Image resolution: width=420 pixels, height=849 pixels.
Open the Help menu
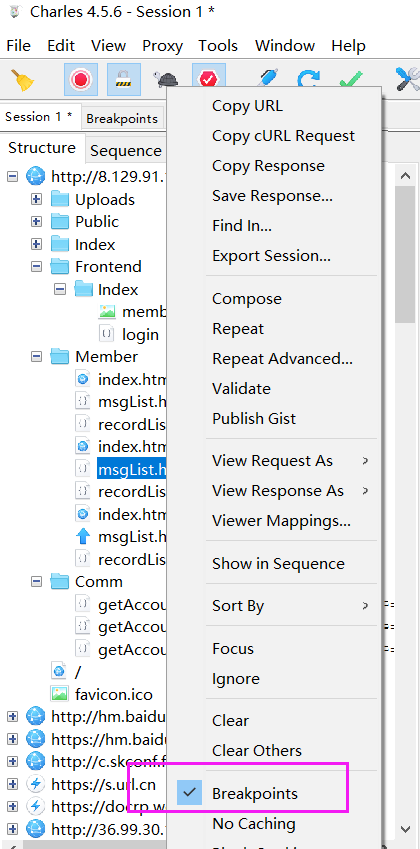coord(349,46)
